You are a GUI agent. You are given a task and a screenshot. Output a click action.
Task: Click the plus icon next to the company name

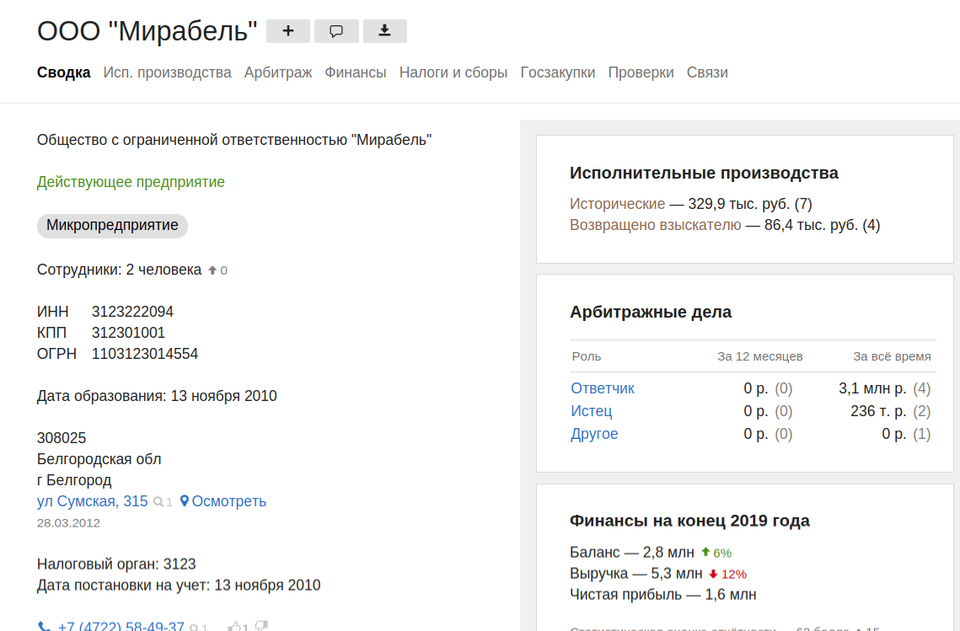click(x=288, y=31)
